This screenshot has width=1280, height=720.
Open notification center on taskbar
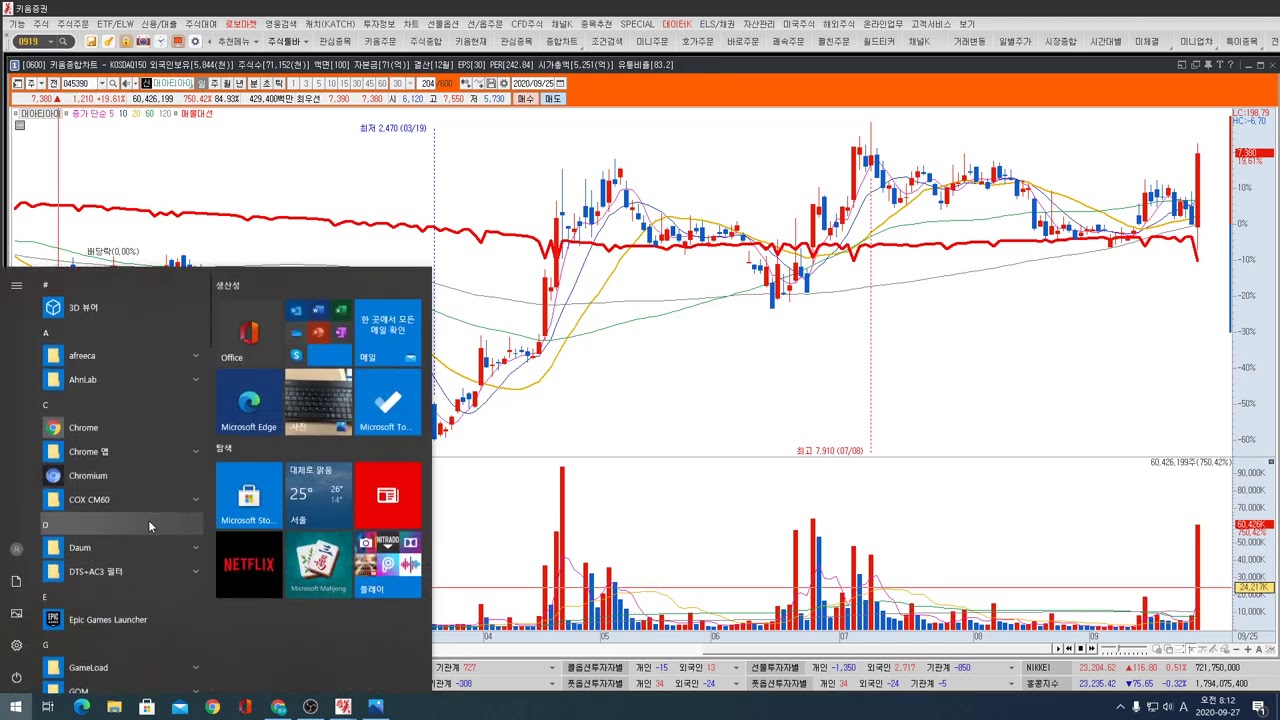point(1258,707)
